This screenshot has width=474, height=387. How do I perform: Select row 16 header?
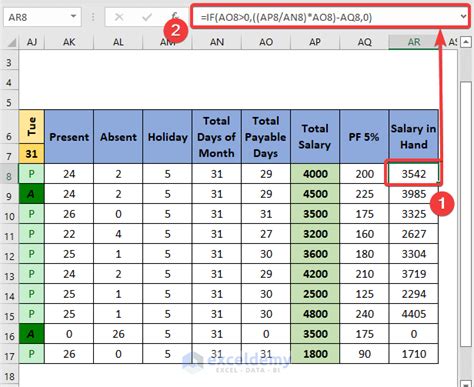(x=9, y=336)
